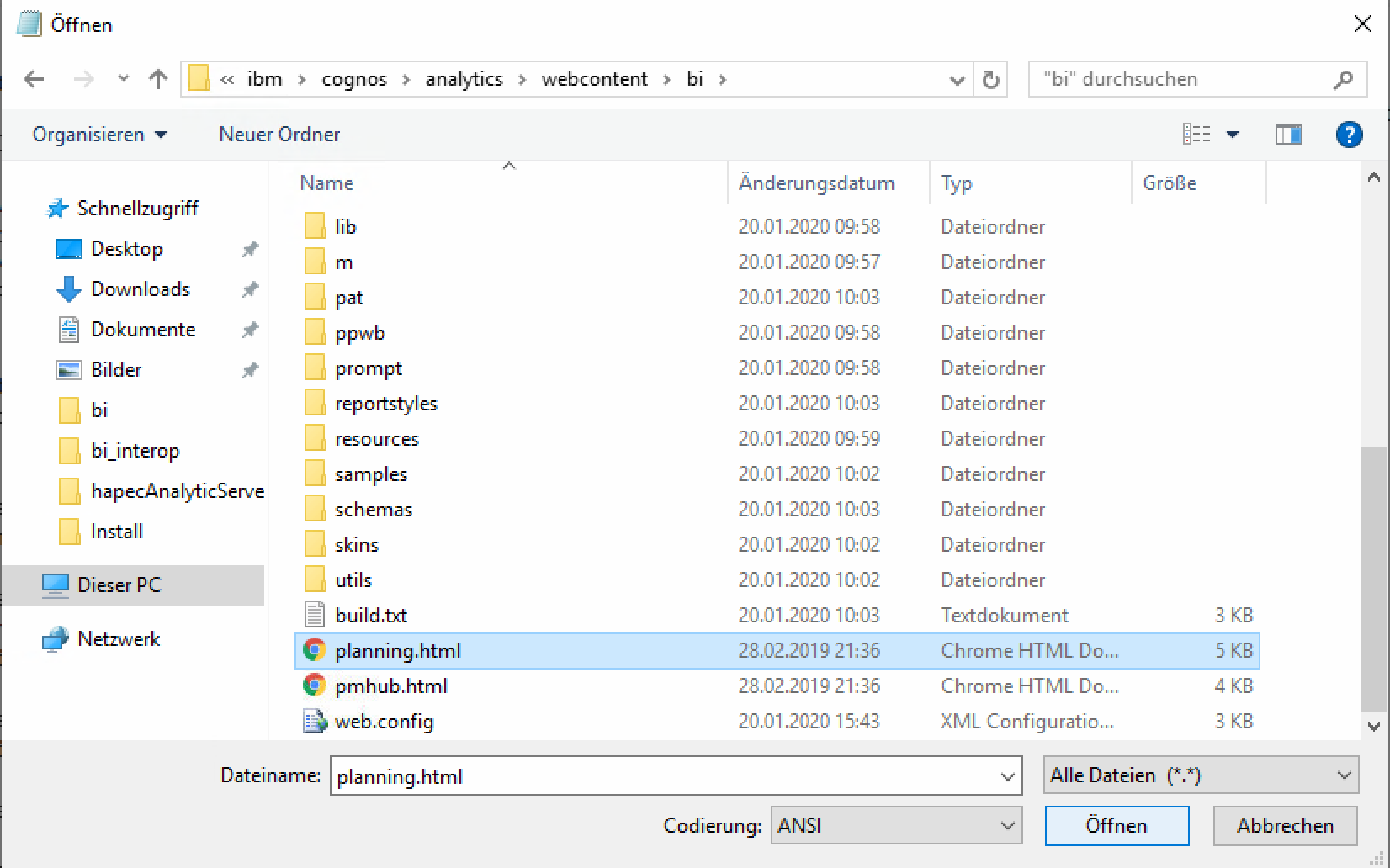This screenshot has height=868, width=1390.
Task: Click the vertical scrollbar down arrow
Action: [1374, 725]
